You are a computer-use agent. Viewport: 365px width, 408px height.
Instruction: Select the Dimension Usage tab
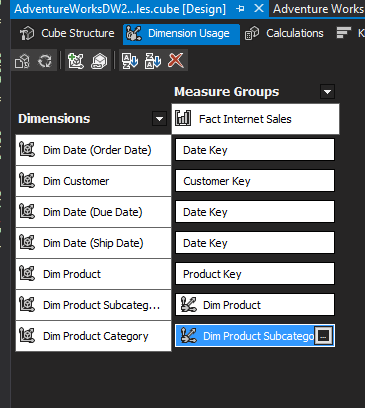tap(181, 34)
